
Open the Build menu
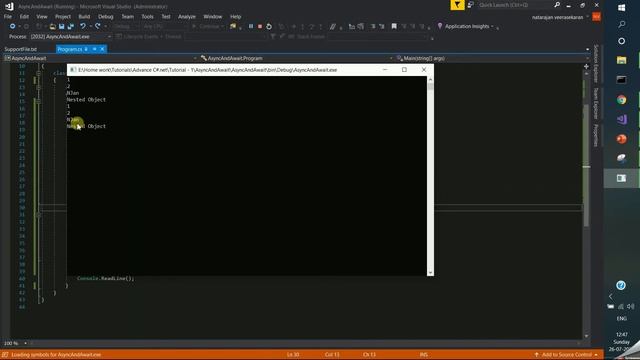pos(84,17)
